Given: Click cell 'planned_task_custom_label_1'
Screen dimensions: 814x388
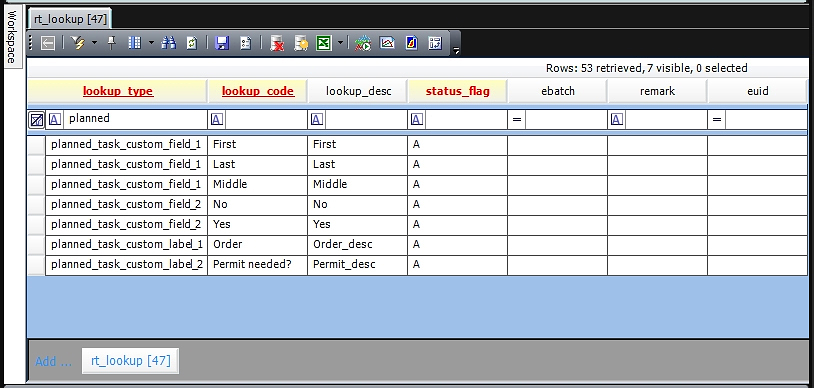Looking at the screenshot, I should point(127,245).
